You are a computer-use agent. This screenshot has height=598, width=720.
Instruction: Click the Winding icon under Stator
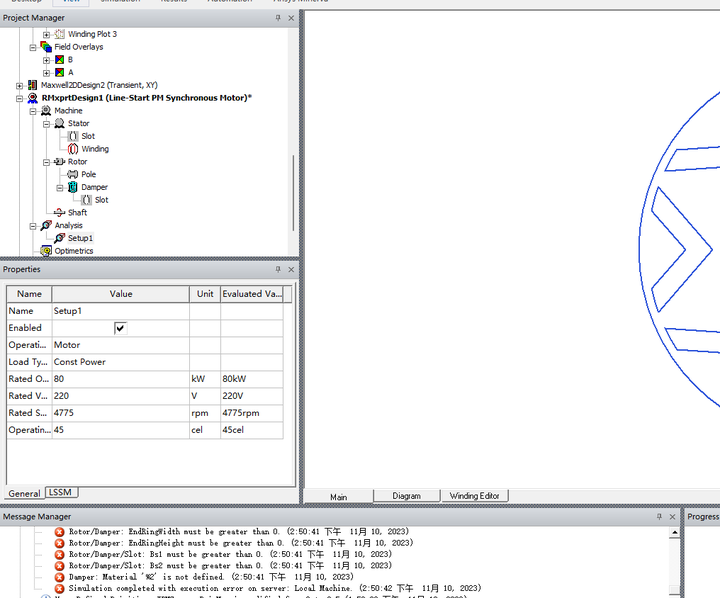[73, 149]
